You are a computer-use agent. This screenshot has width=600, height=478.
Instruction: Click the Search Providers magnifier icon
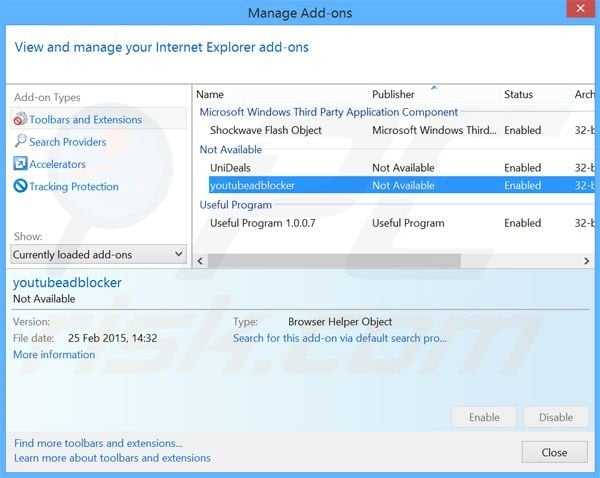coord(20,142)
